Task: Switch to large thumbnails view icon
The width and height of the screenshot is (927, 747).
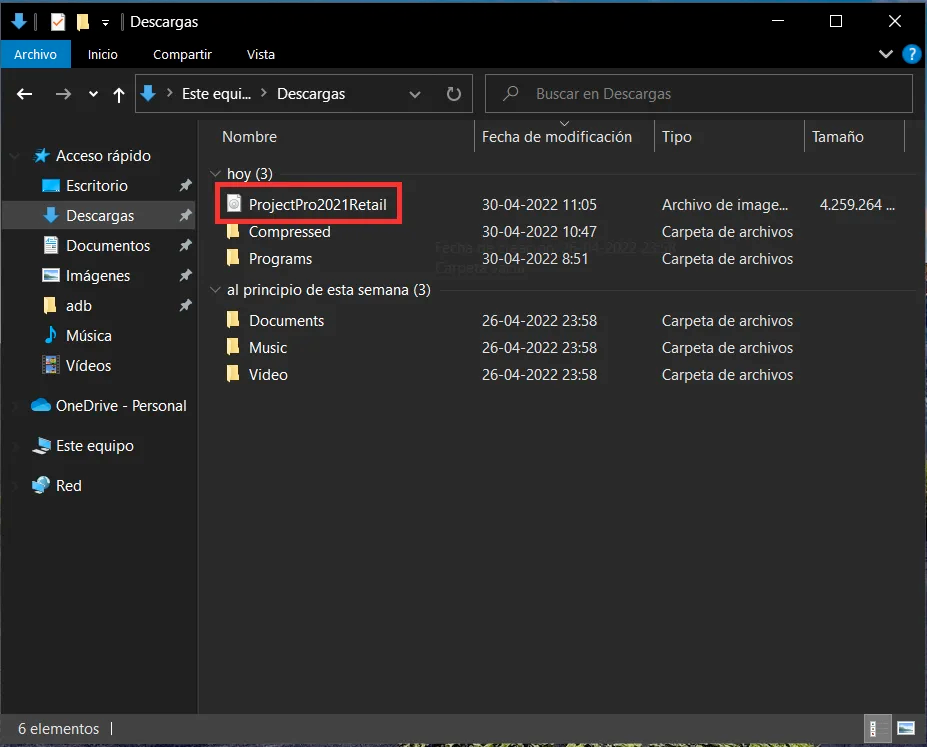Action: click(906, 729)
